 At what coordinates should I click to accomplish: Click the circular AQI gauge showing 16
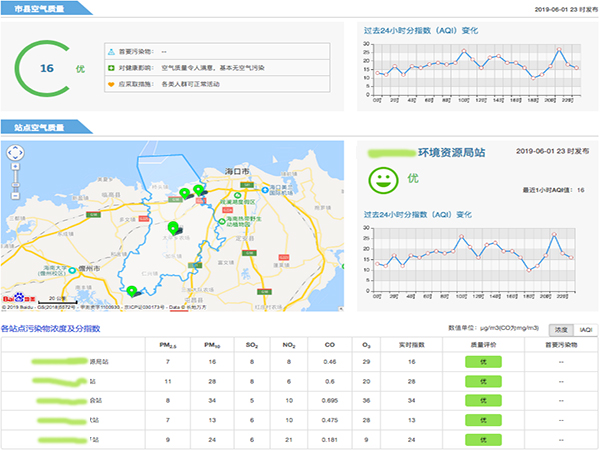coord(46,68)
